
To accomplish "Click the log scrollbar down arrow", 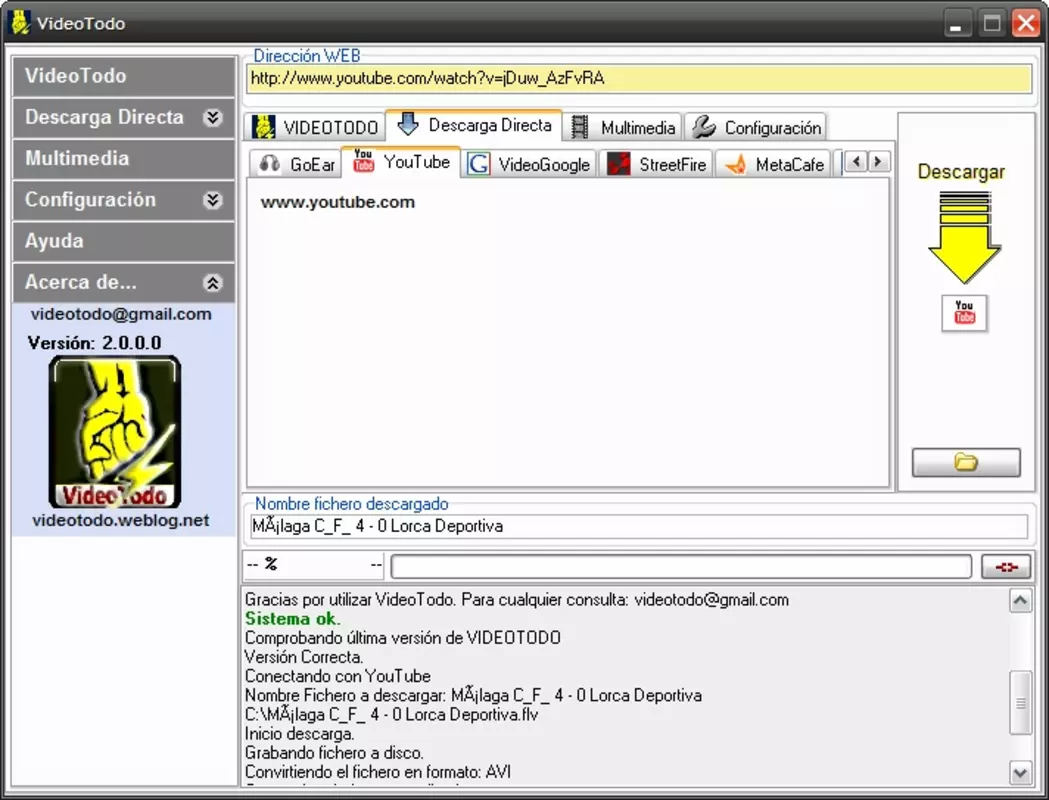I will (1020, 773).
